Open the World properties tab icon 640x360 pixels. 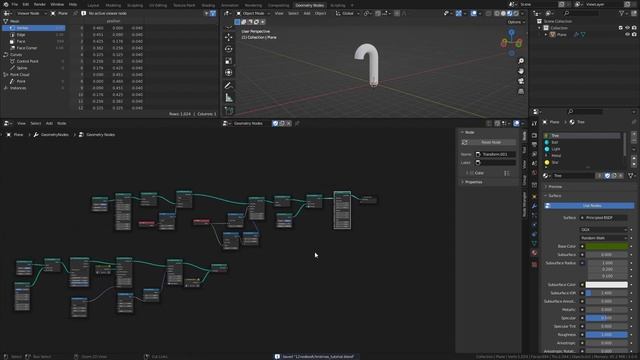pyautogui.click(x=534, y=173)
